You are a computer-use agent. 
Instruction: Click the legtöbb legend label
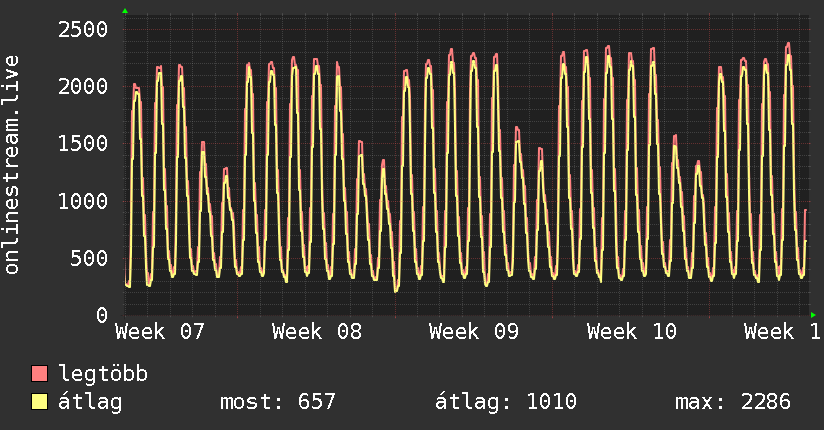click(103, 374)
